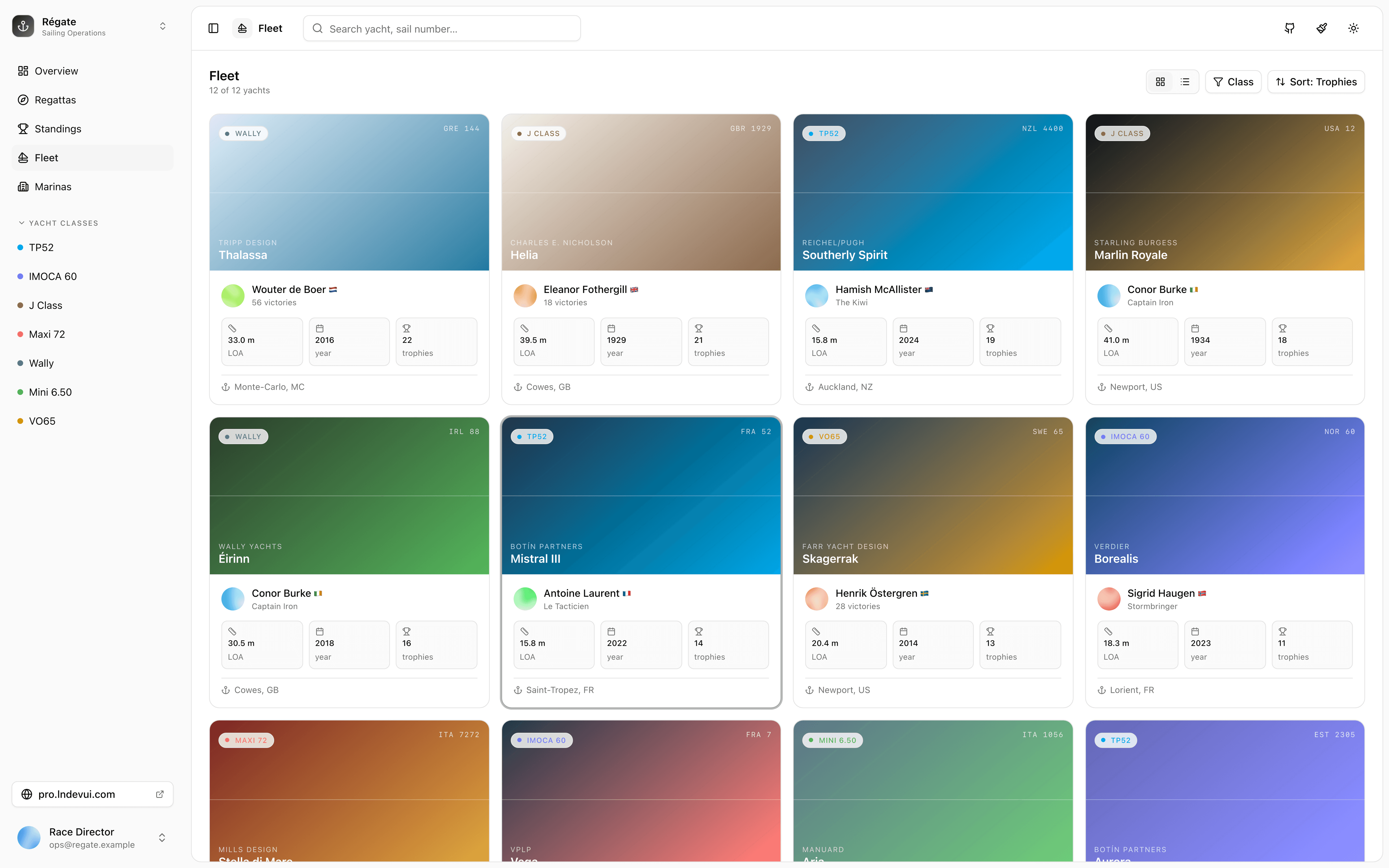Viewport: 1389px width, 868px height.
Task: Select IMOCA 60 class in sidebar
Action: point(92,276)
